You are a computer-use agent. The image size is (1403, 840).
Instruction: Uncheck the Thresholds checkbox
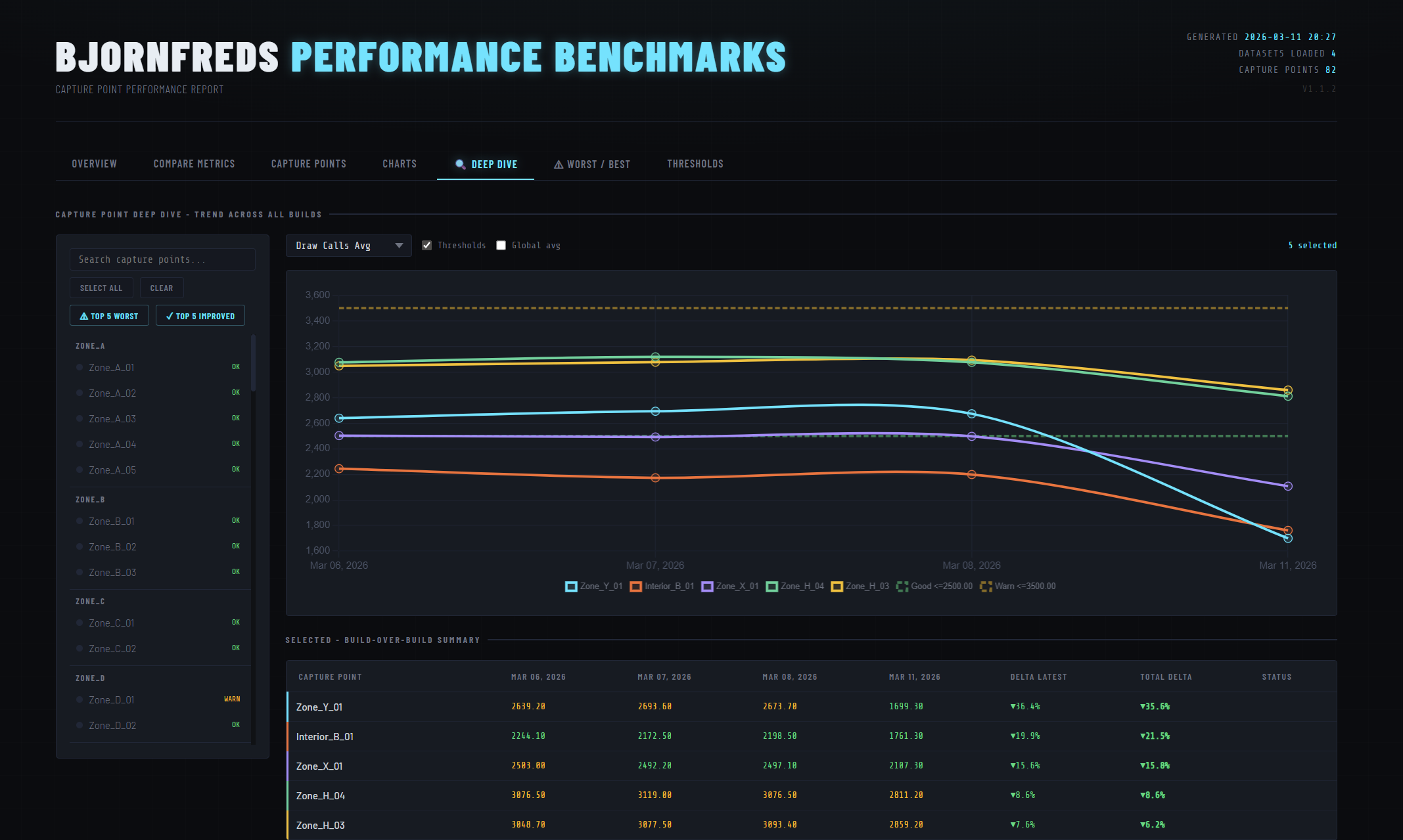427,245
